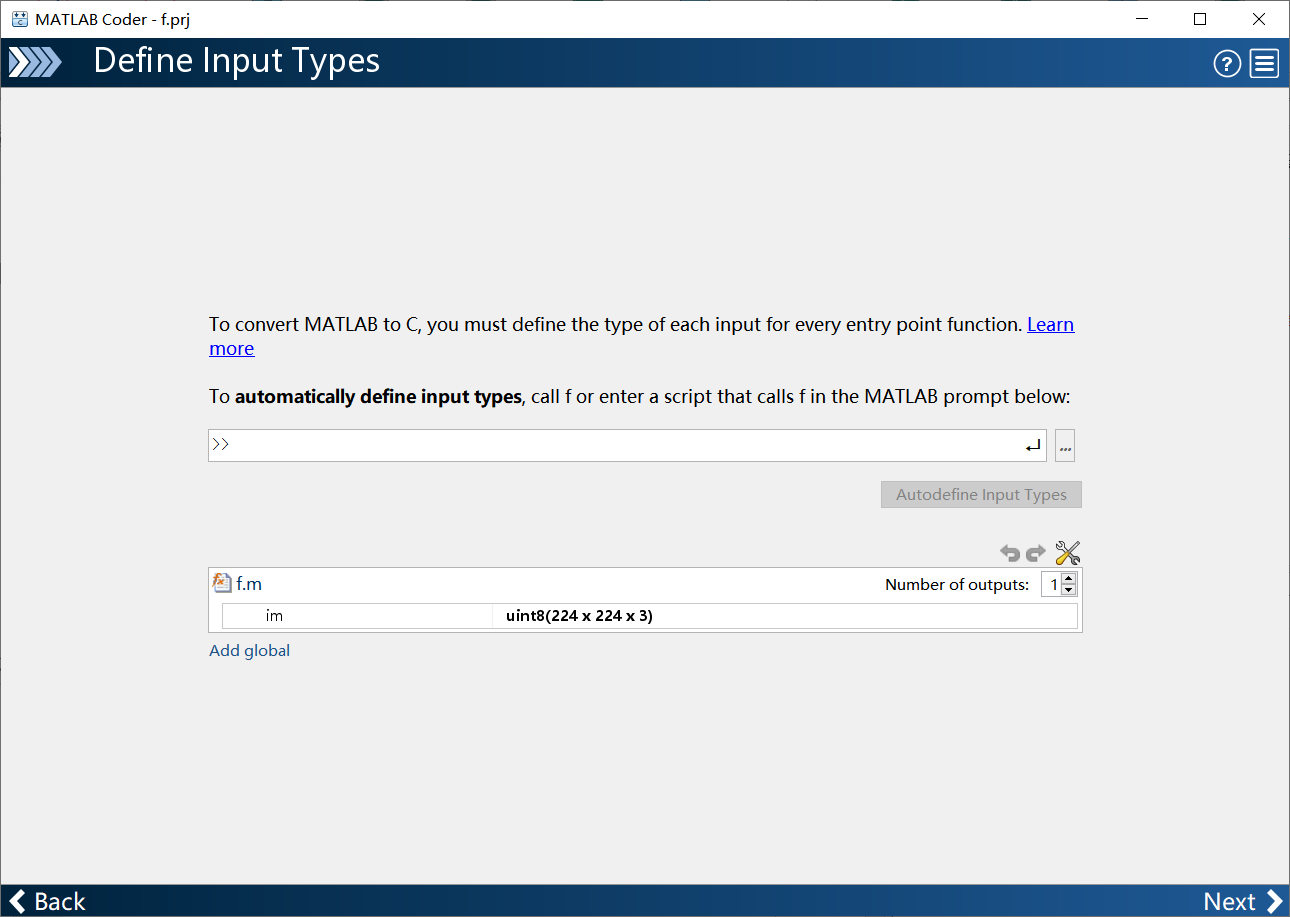Edit the uint8(224 x 224 x 3) type
Screen dimensions: 1290x917
pyautogui.click(x=785, y=616)
